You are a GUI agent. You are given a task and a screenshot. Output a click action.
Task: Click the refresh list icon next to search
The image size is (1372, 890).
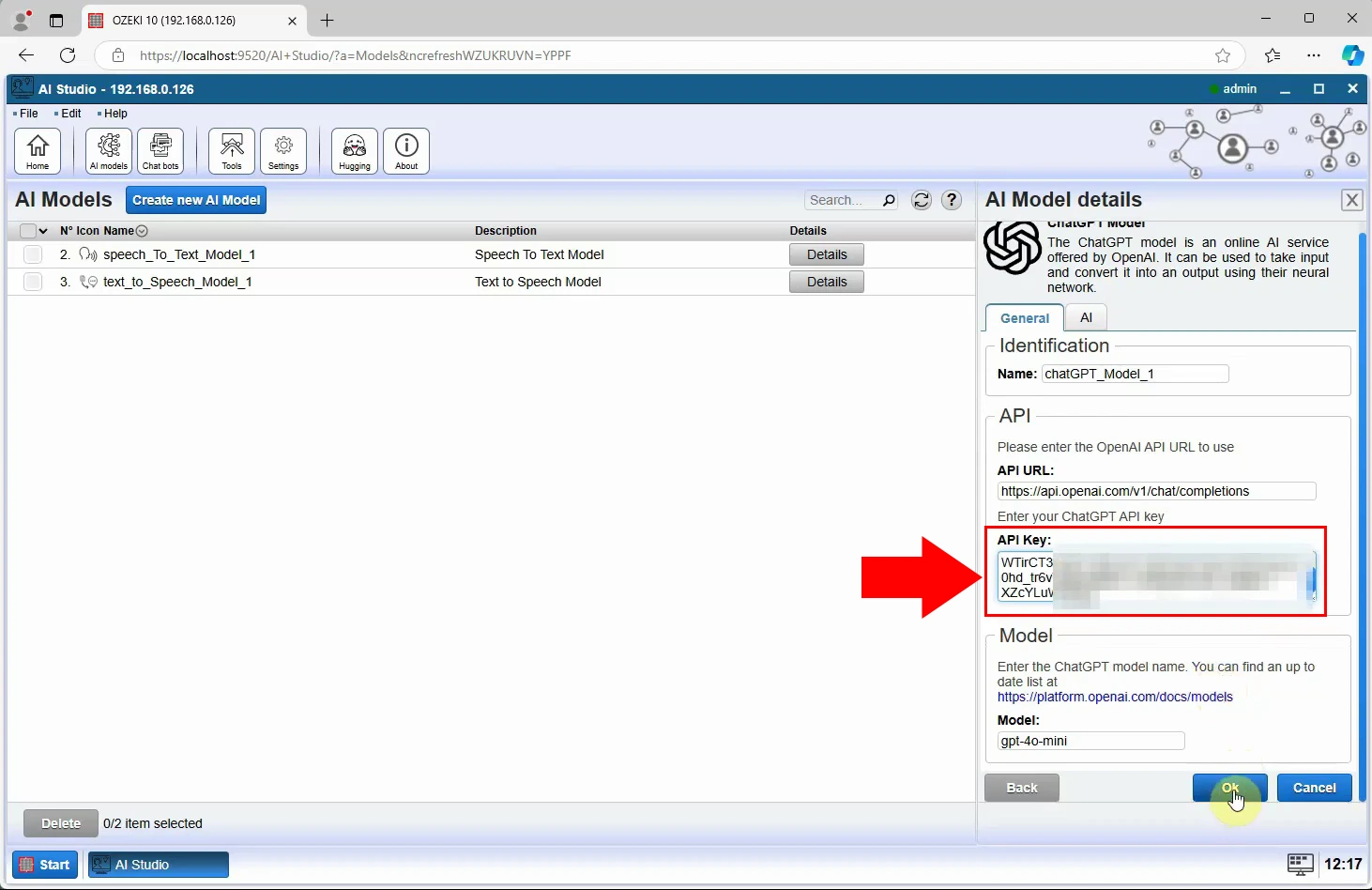(922, 200)
